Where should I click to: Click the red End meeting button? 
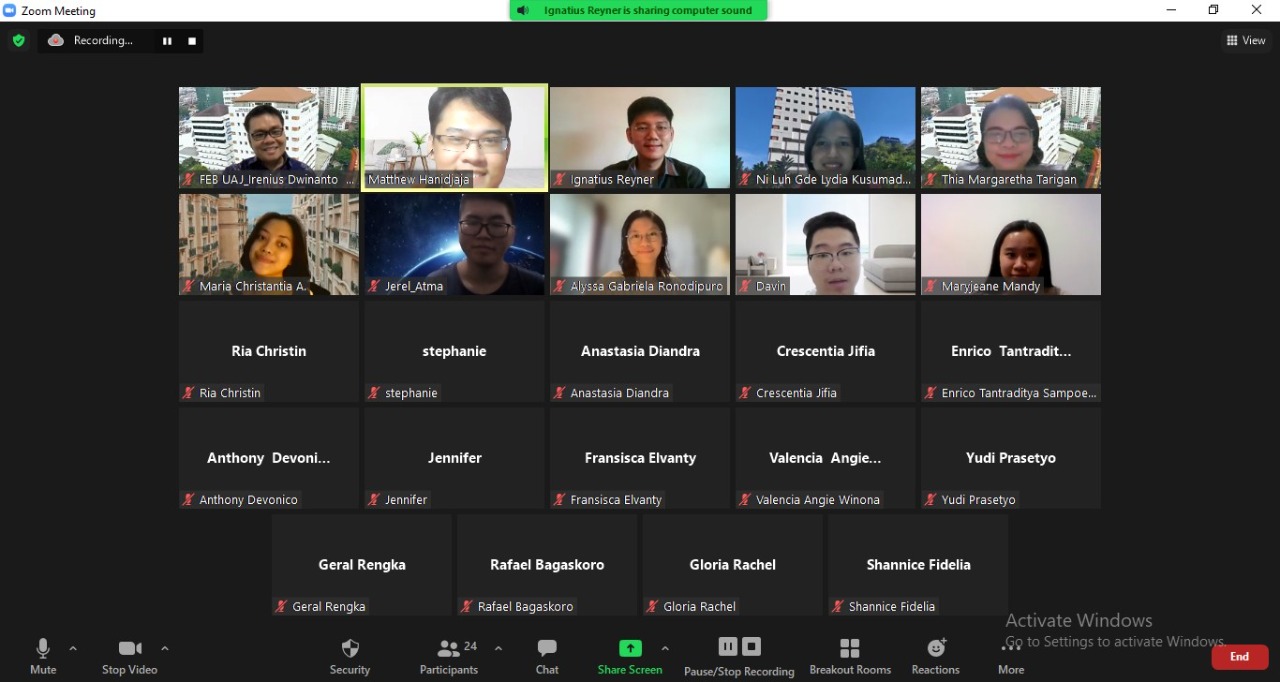(1240, 657)
